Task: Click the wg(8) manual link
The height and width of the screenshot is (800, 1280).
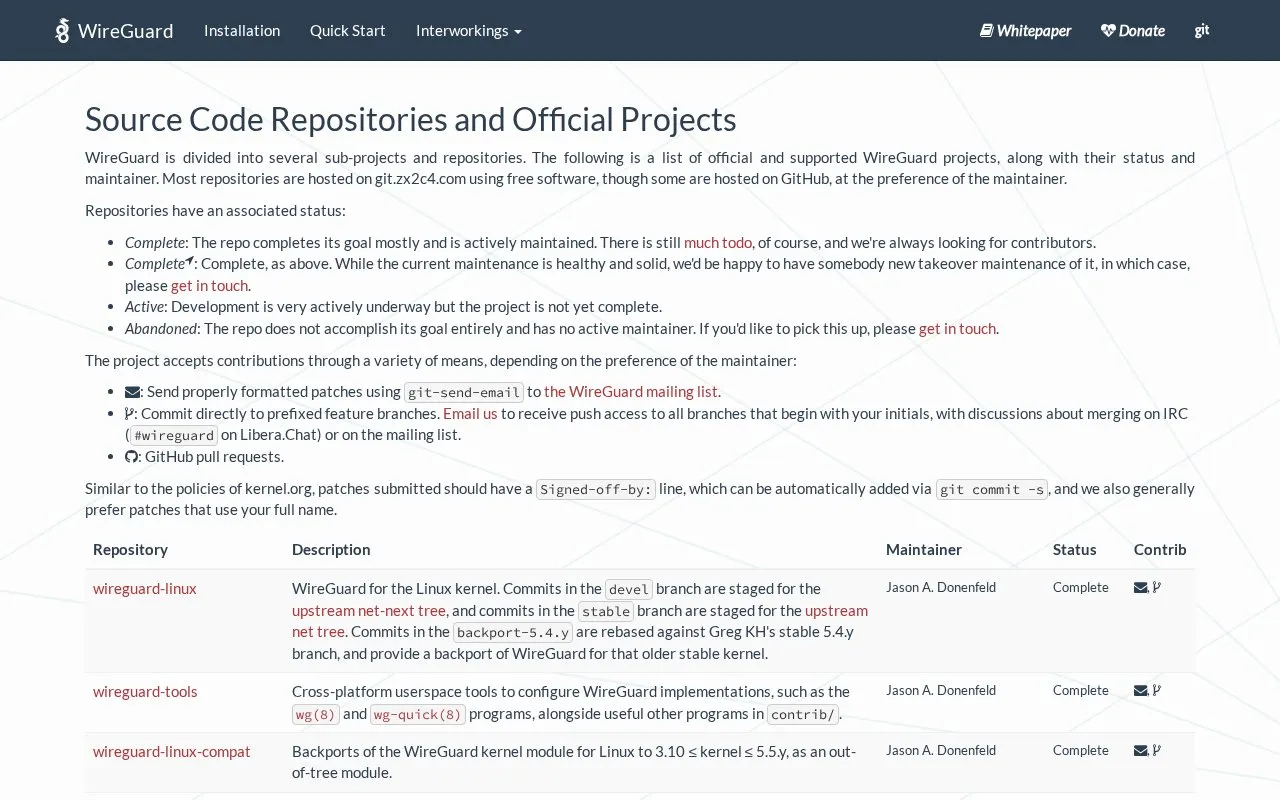Action: (316, 714)
